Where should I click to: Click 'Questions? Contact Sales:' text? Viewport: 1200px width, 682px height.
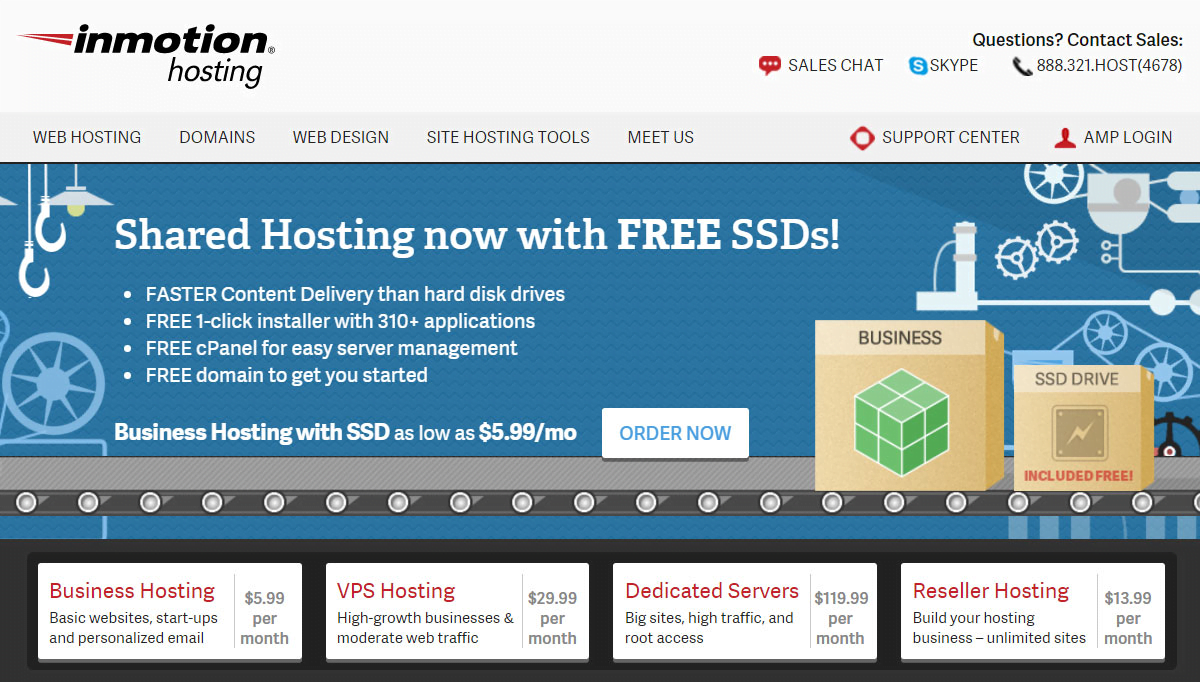[x=1078, y=40]
